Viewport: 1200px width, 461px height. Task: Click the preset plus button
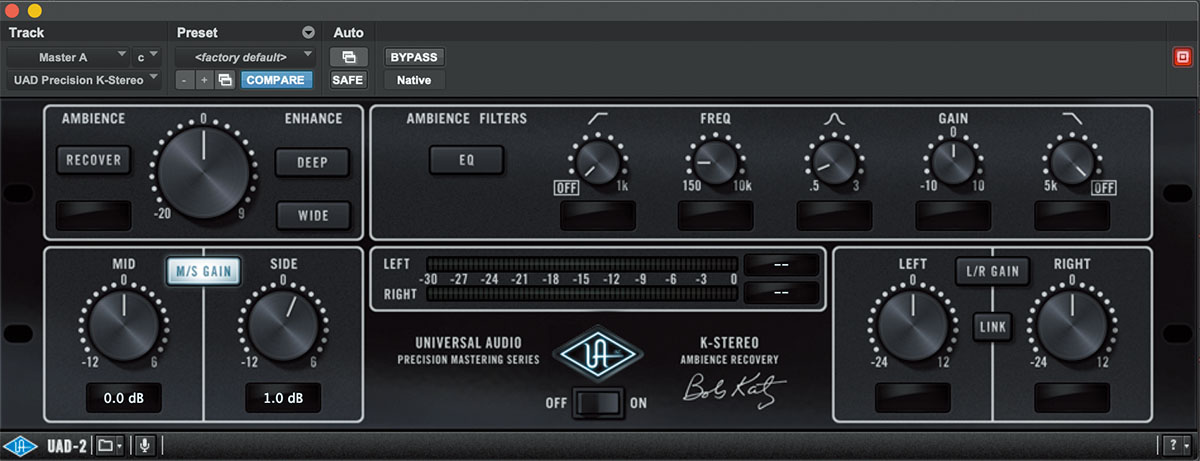(204, 80)
